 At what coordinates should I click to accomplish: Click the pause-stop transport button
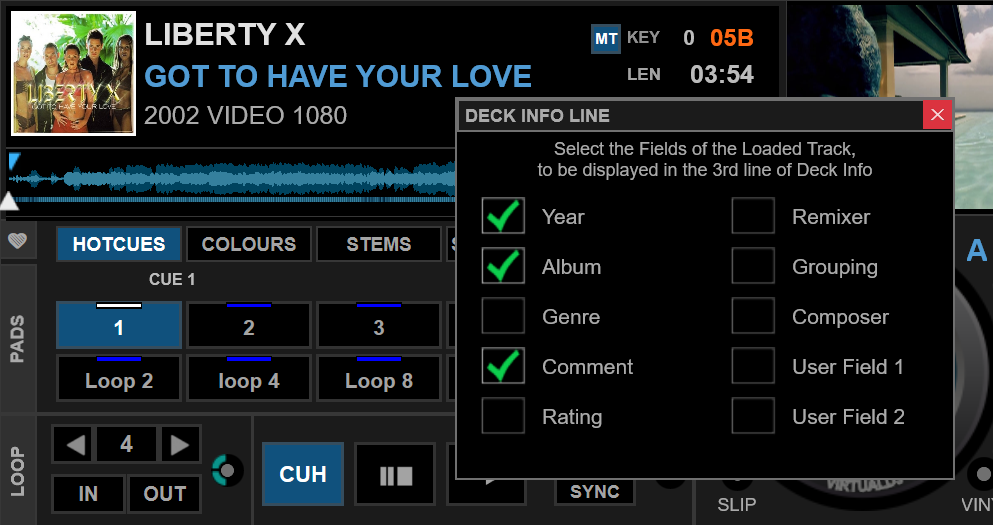click(x=396, y=475)
